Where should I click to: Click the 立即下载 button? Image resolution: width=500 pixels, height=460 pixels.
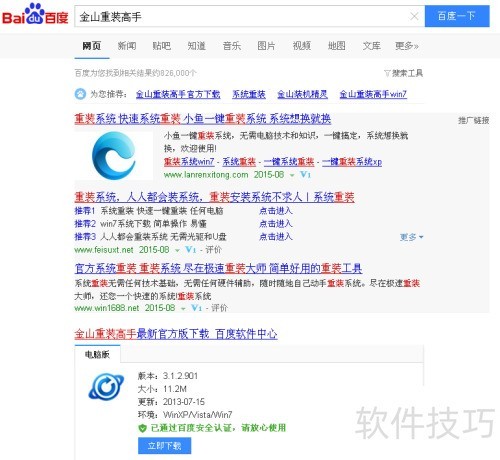pyautogui.click(x=165, y=446)
